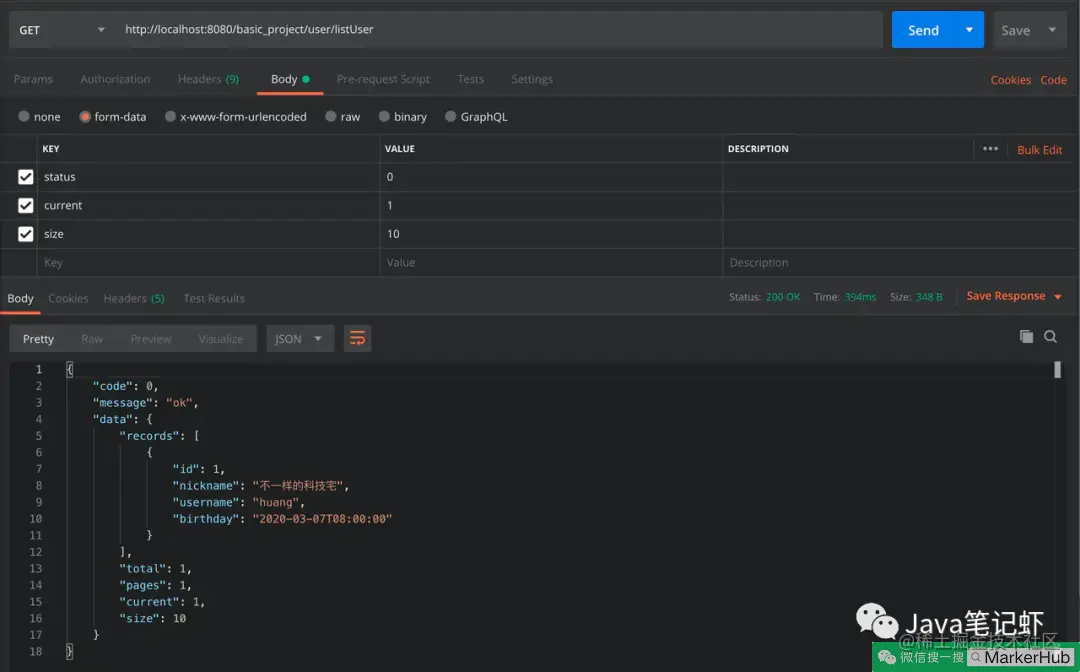Click the value 10 for size

point(393,234)
